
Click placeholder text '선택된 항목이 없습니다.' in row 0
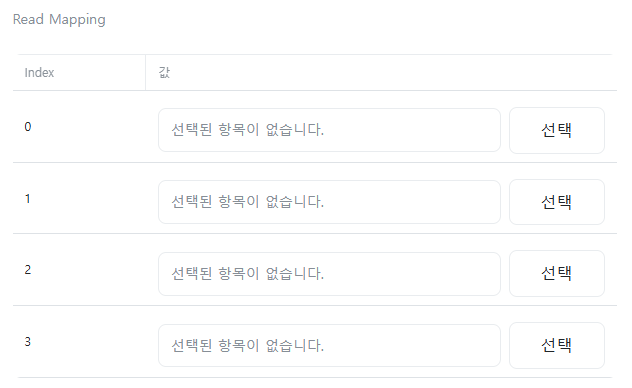tap(247, 130)
